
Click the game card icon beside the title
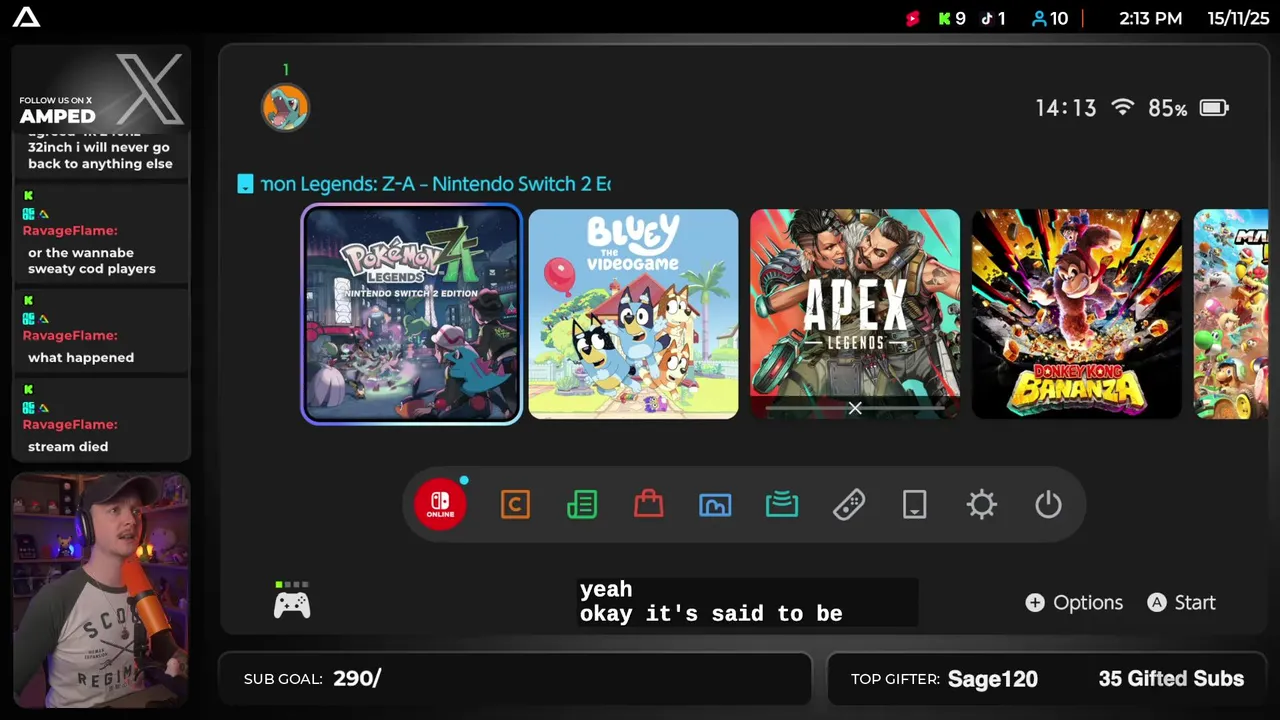(245, 184)
